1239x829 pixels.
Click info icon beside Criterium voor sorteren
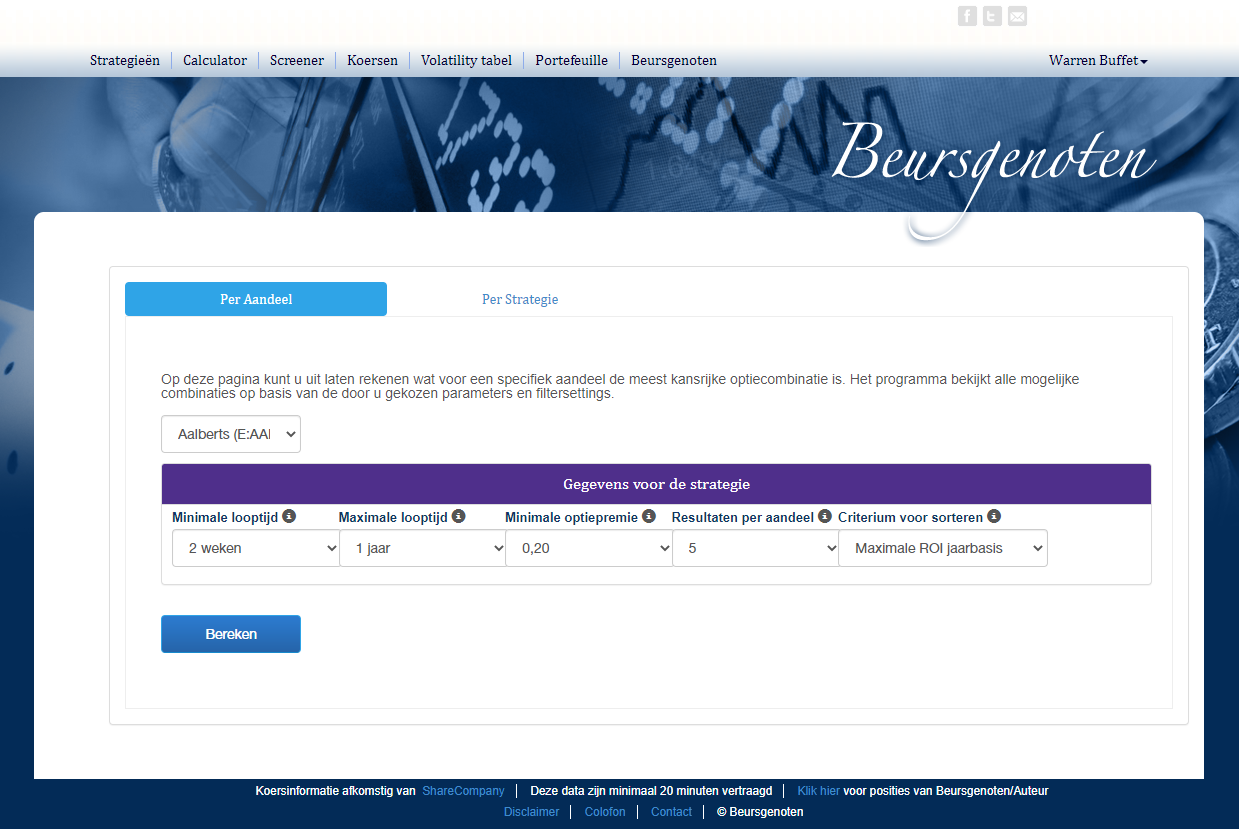994,516
